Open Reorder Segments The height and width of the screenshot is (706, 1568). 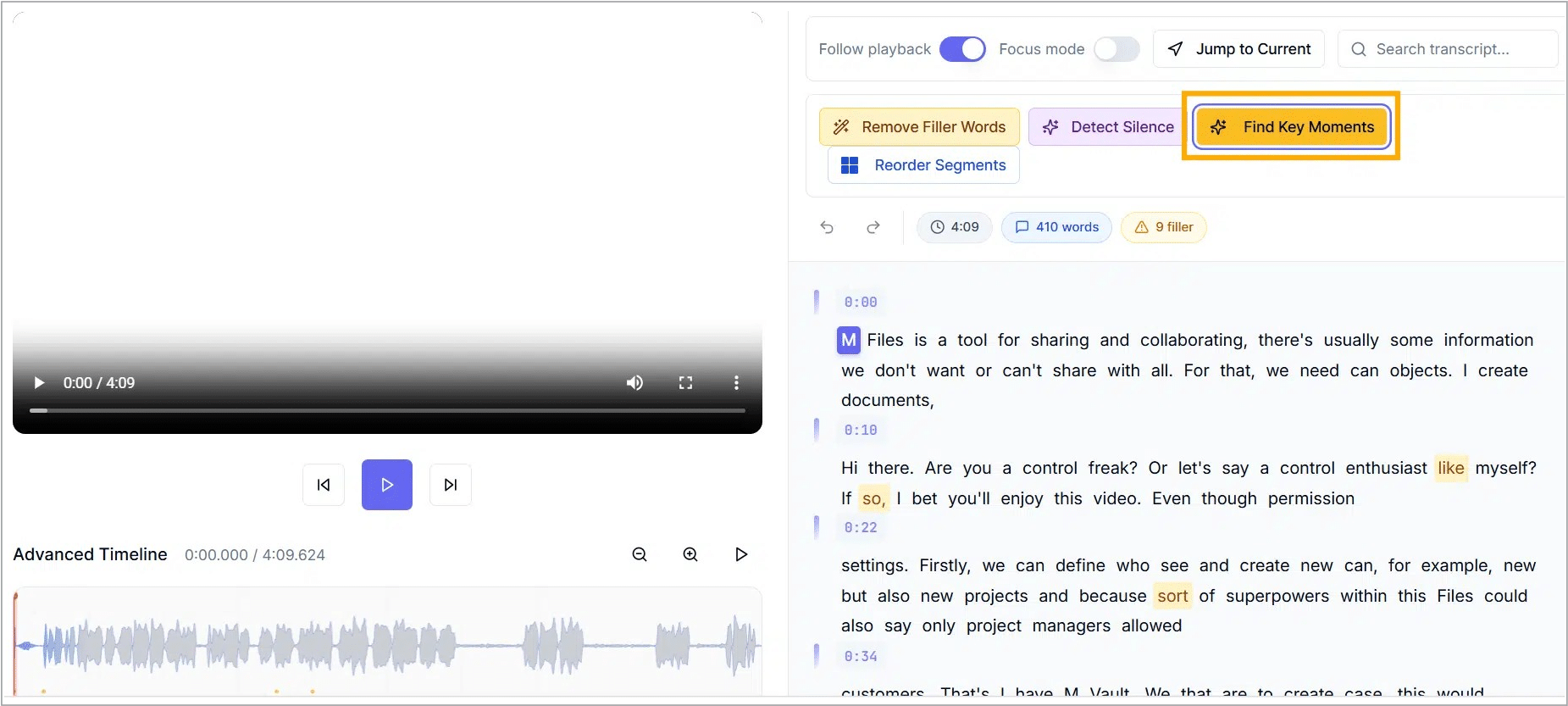pos(923,165)
